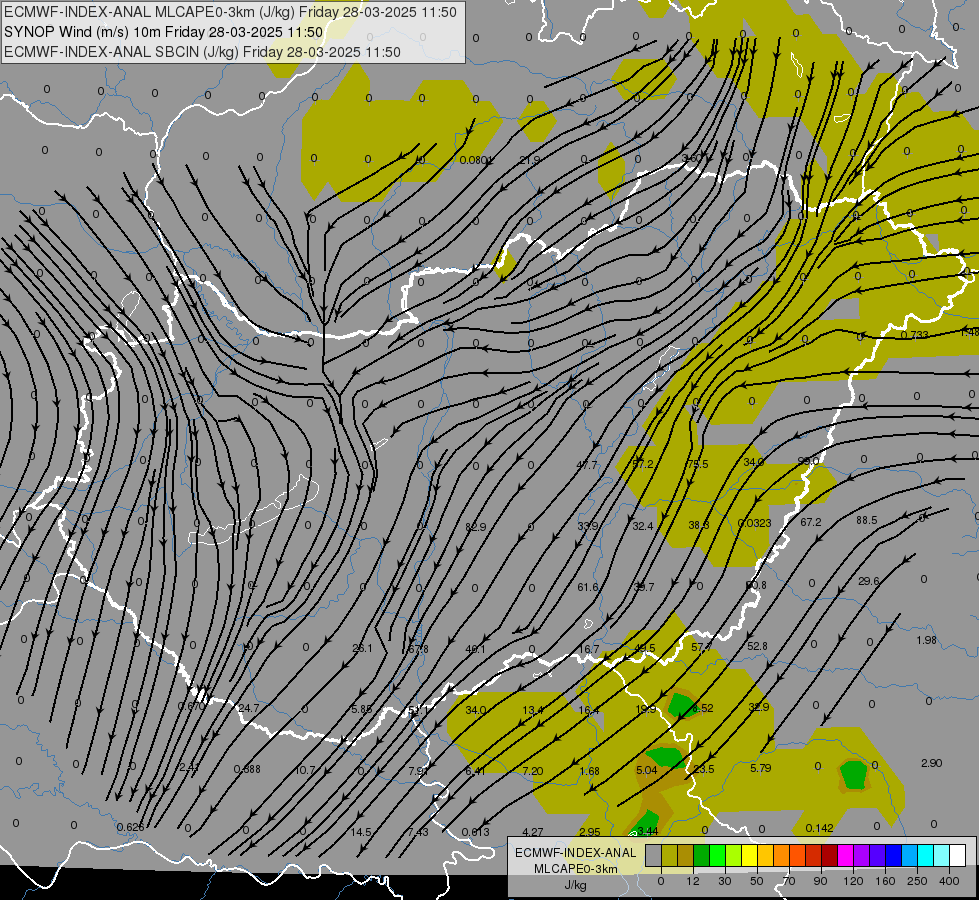Click the dark red swatch right of the 90 tick
This screenshot has height=900, width=979.
pyautogui.click(x=830, y=855)
